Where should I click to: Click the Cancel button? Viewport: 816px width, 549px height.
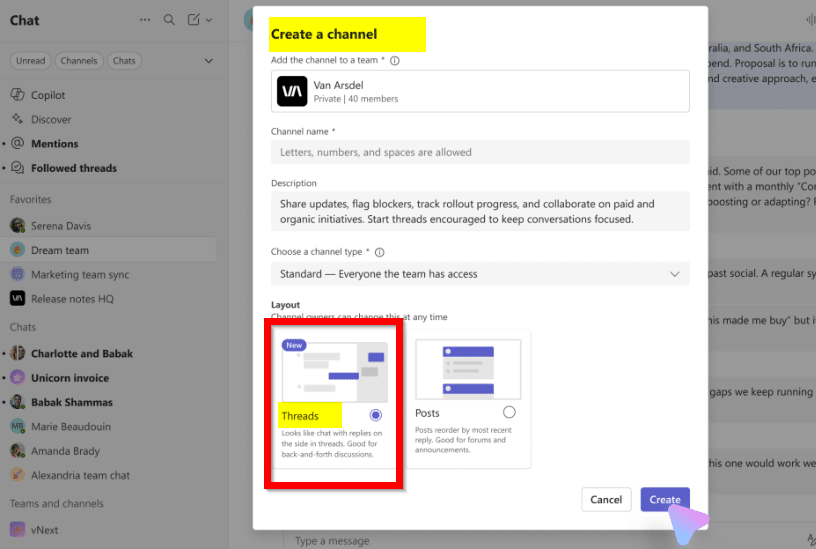[x=606, y=500]
